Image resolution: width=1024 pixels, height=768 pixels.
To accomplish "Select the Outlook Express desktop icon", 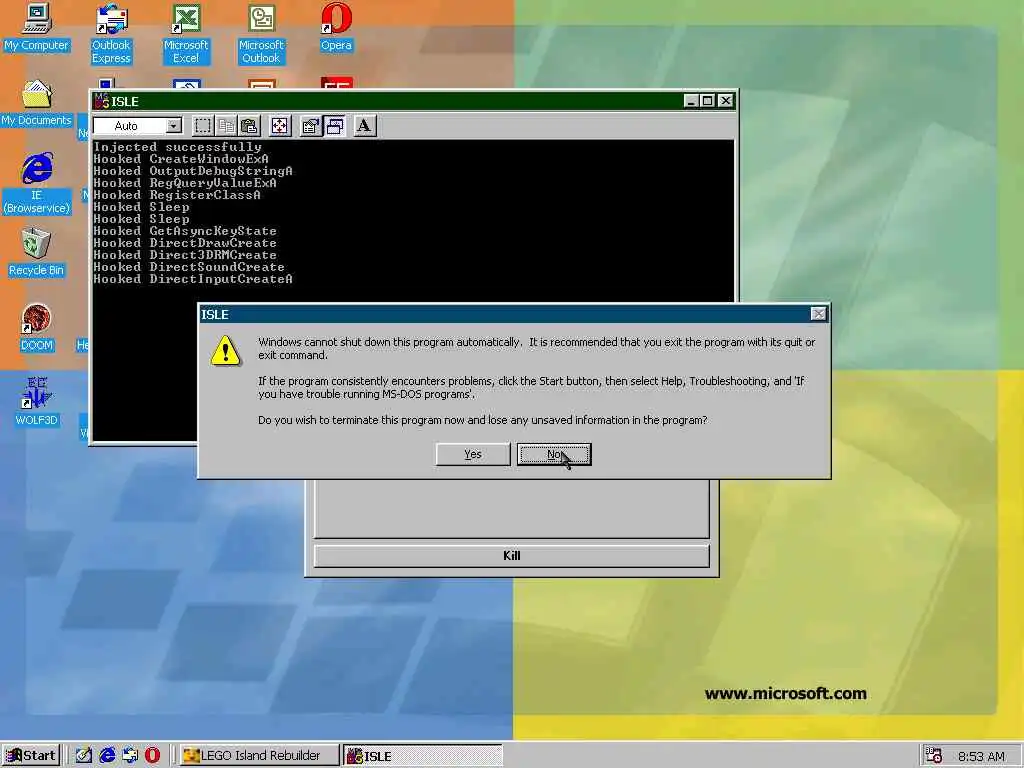I will click(111, 34).
